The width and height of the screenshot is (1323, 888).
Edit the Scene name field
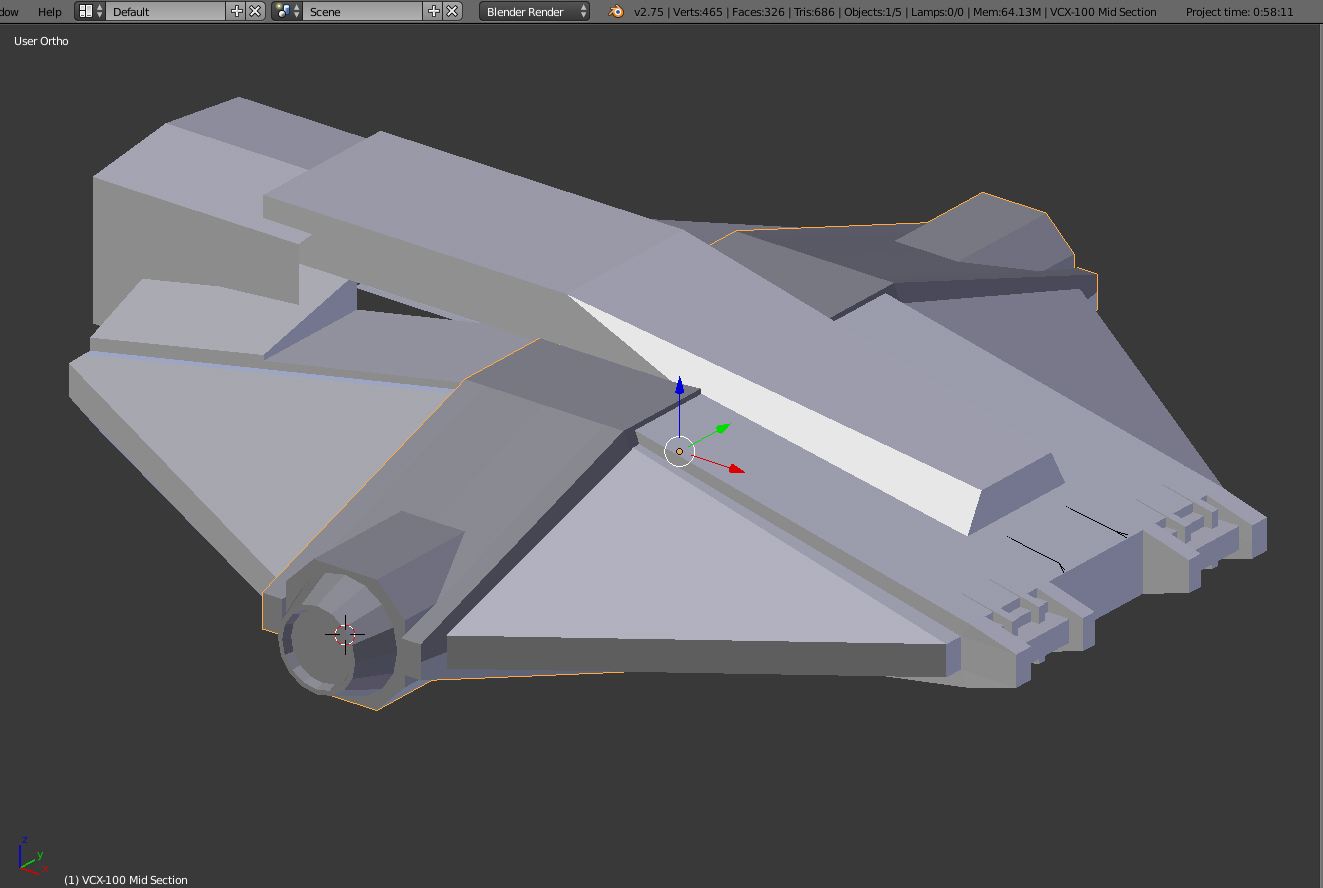click(363, 12)
